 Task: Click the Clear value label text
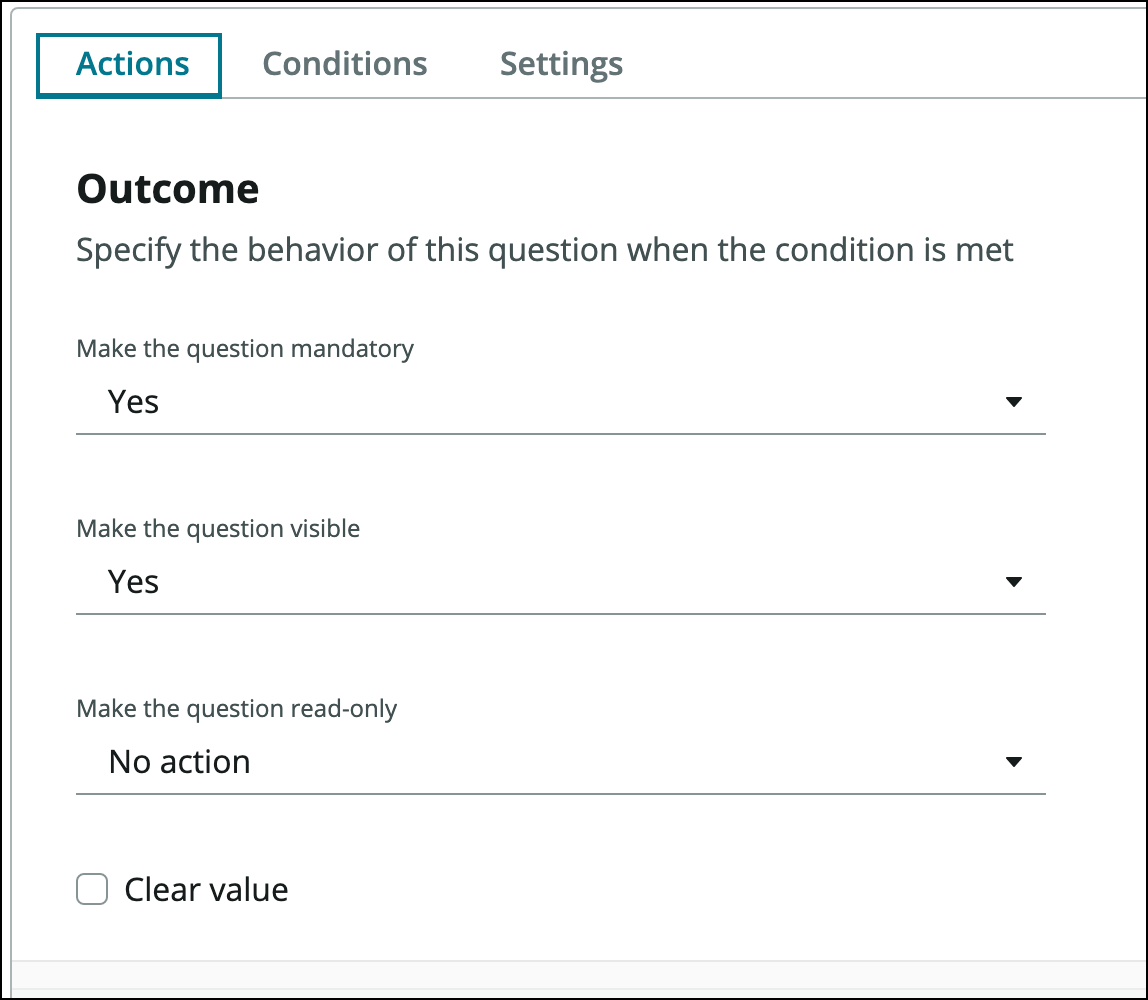(206, 890)
